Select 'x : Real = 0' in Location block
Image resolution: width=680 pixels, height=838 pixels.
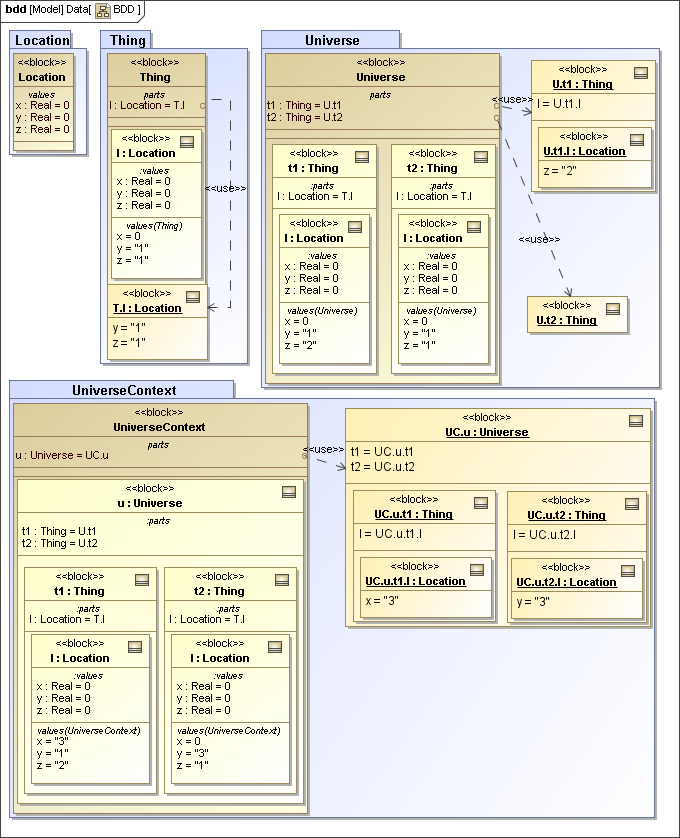click(43, 105)
